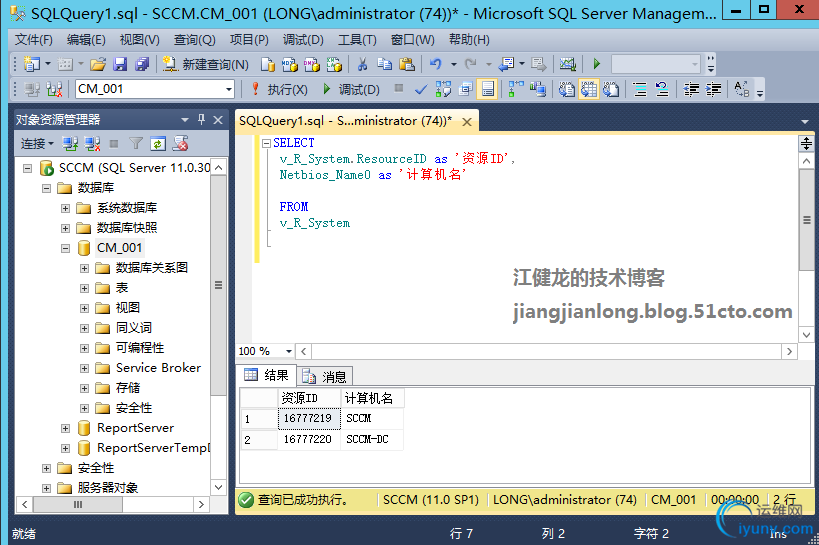Click the 调试(D) toolbar button
Viewport: 819px width, 545px height.
point(351,89)
